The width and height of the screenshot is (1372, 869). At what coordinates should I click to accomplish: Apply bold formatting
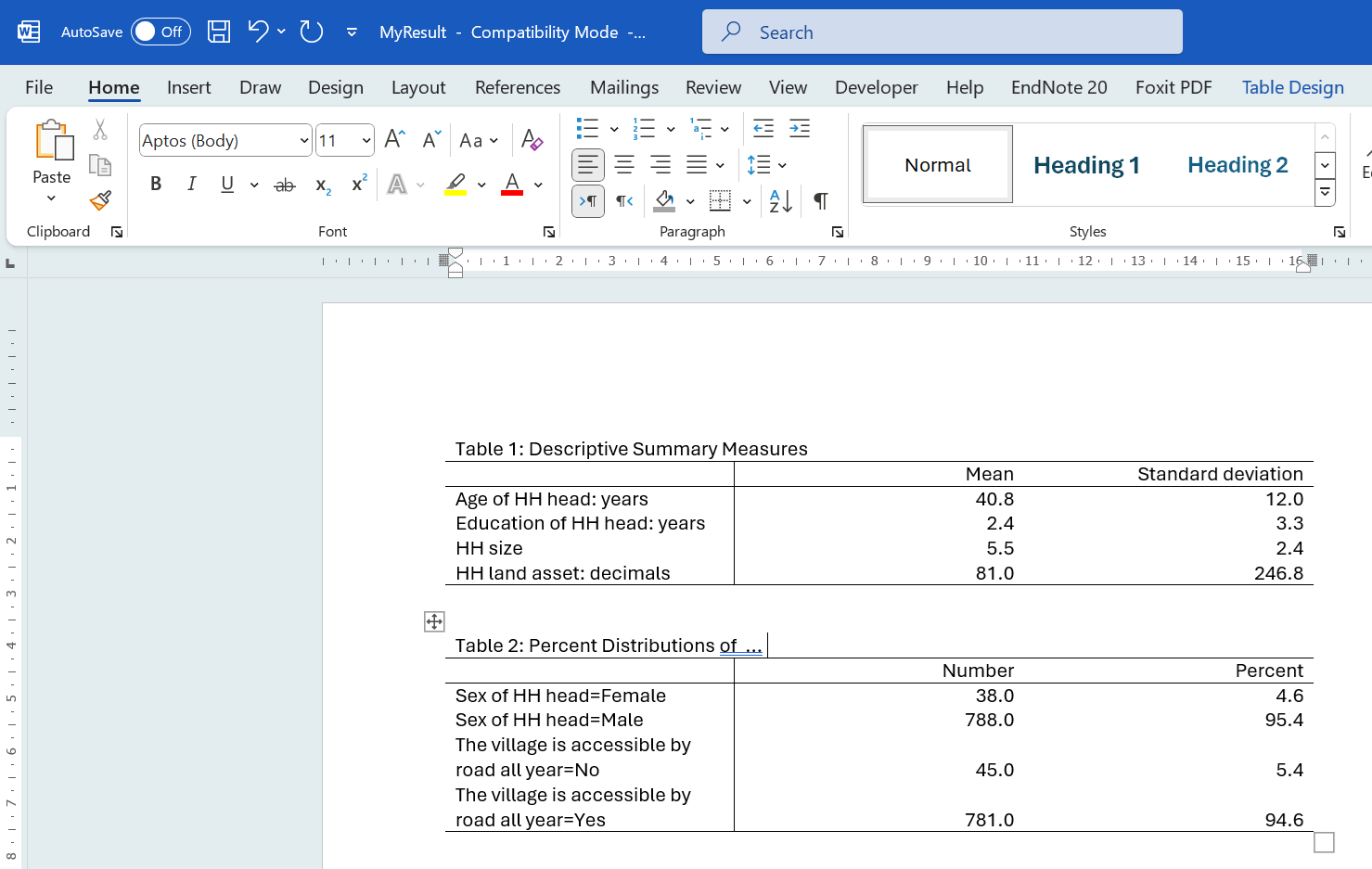(x=155, y=184)
